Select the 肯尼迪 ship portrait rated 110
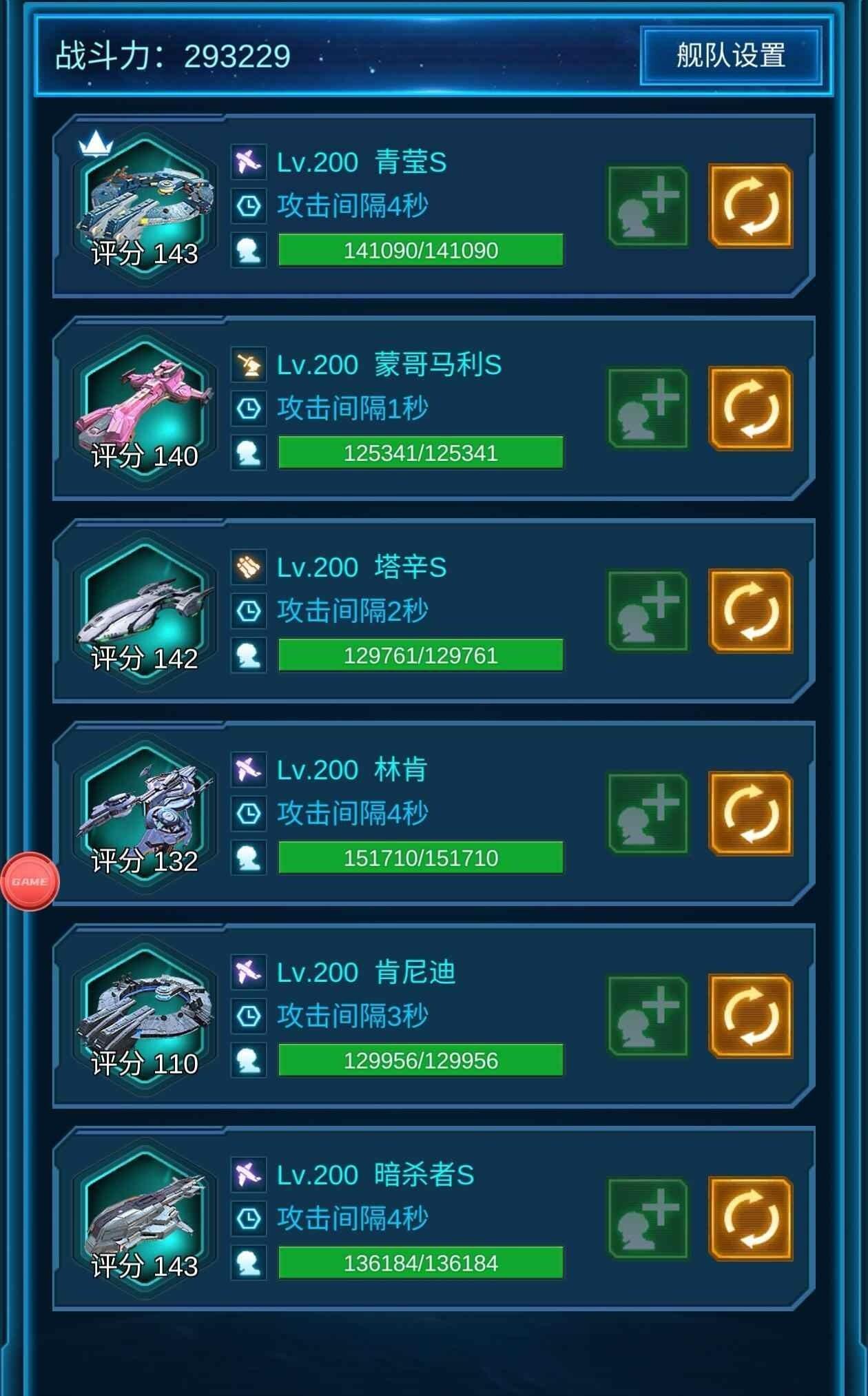Image resolution: width=868 pixels, height=1396 pixels. 145,1016
